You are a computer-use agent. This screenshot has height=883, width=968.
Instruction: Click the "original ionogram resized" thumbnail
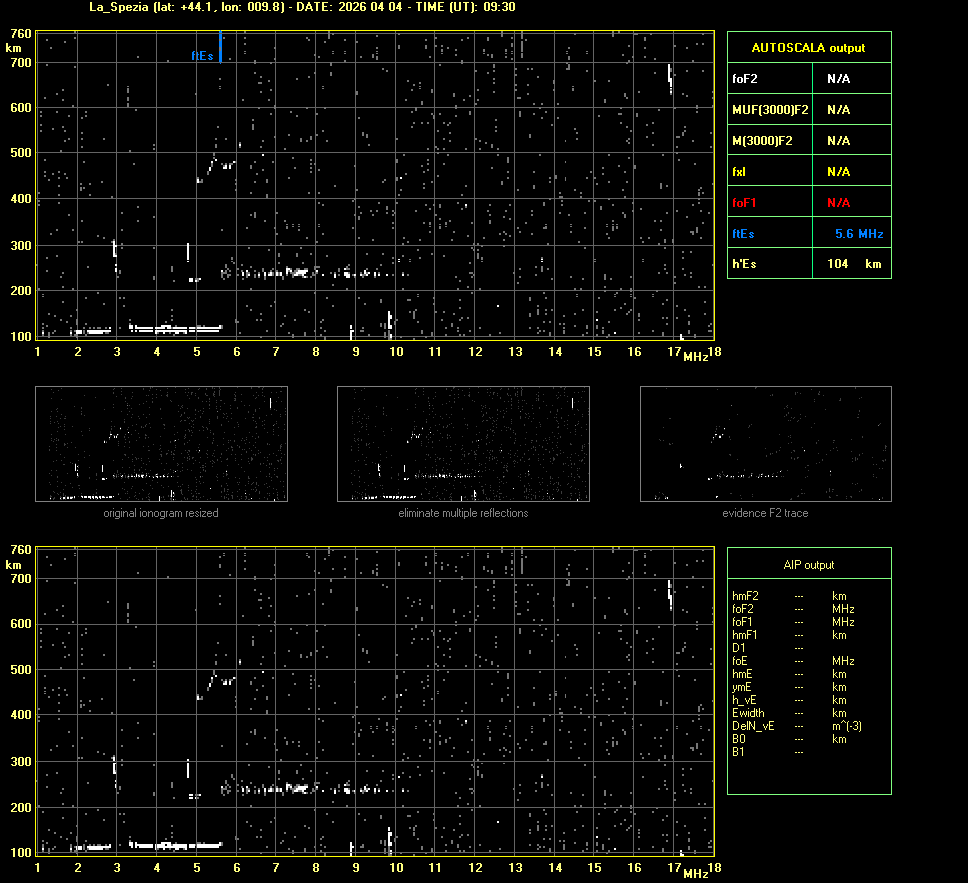coord(161,444)
